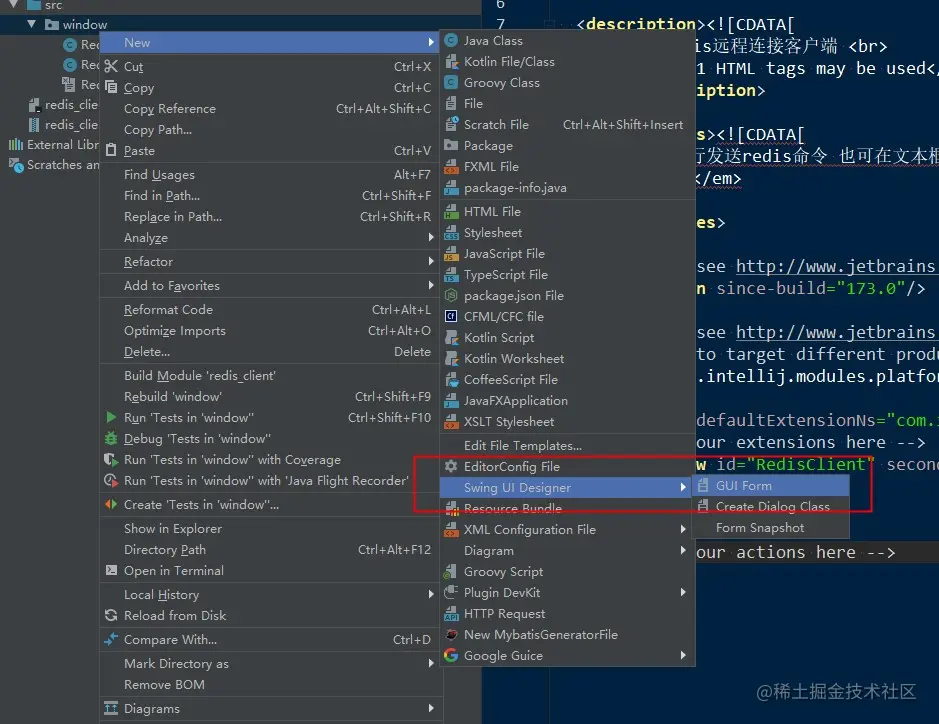Click the Java Class icon
This screenshot has height=724, width=939.
pos(451,41)
